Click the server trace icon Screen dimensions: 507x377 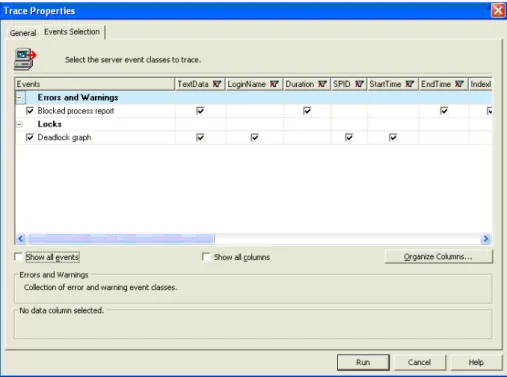[x=25, y=59]
